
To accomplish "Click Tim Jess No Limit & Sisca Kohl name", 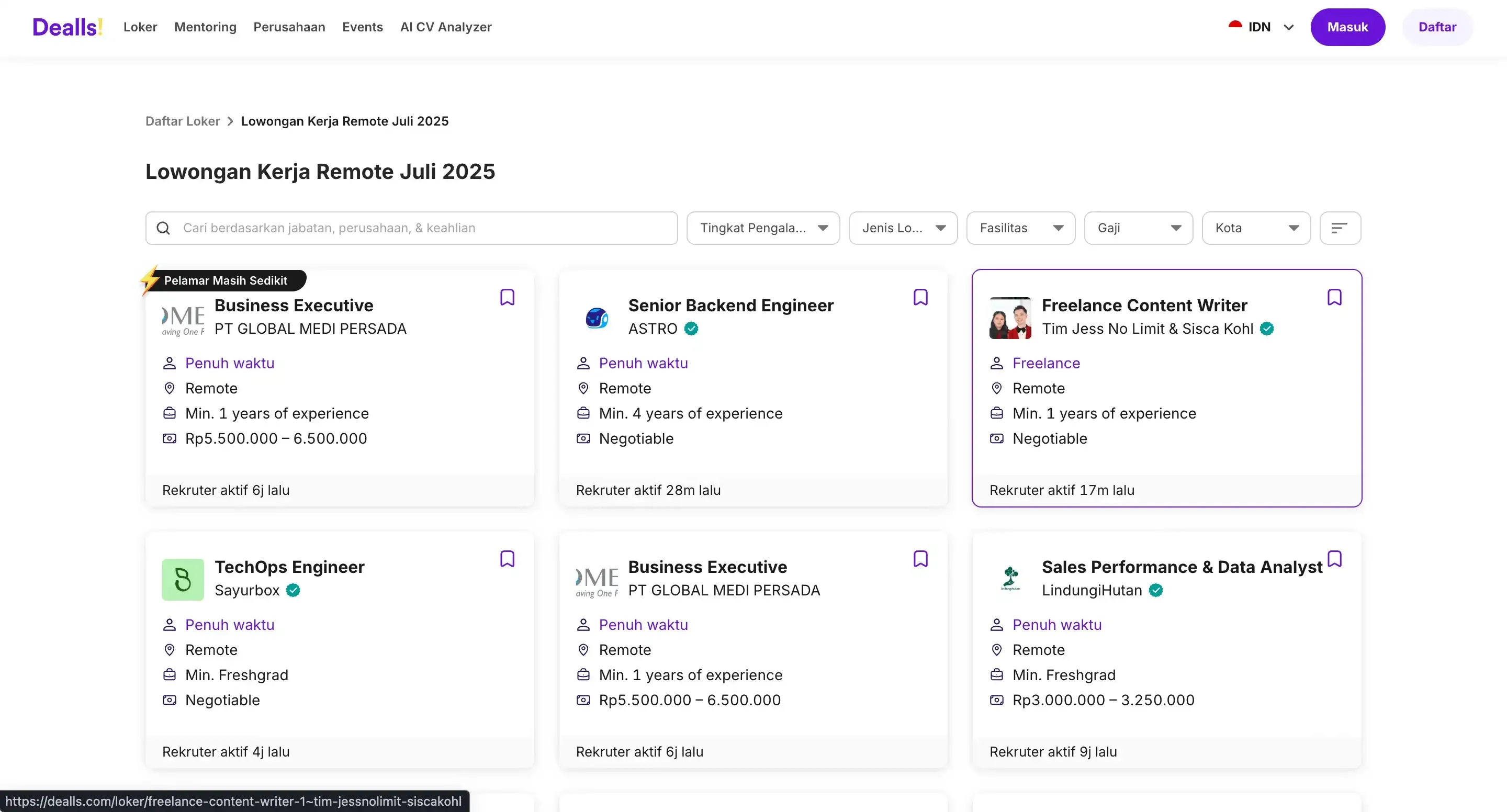I will [1147, 329].
